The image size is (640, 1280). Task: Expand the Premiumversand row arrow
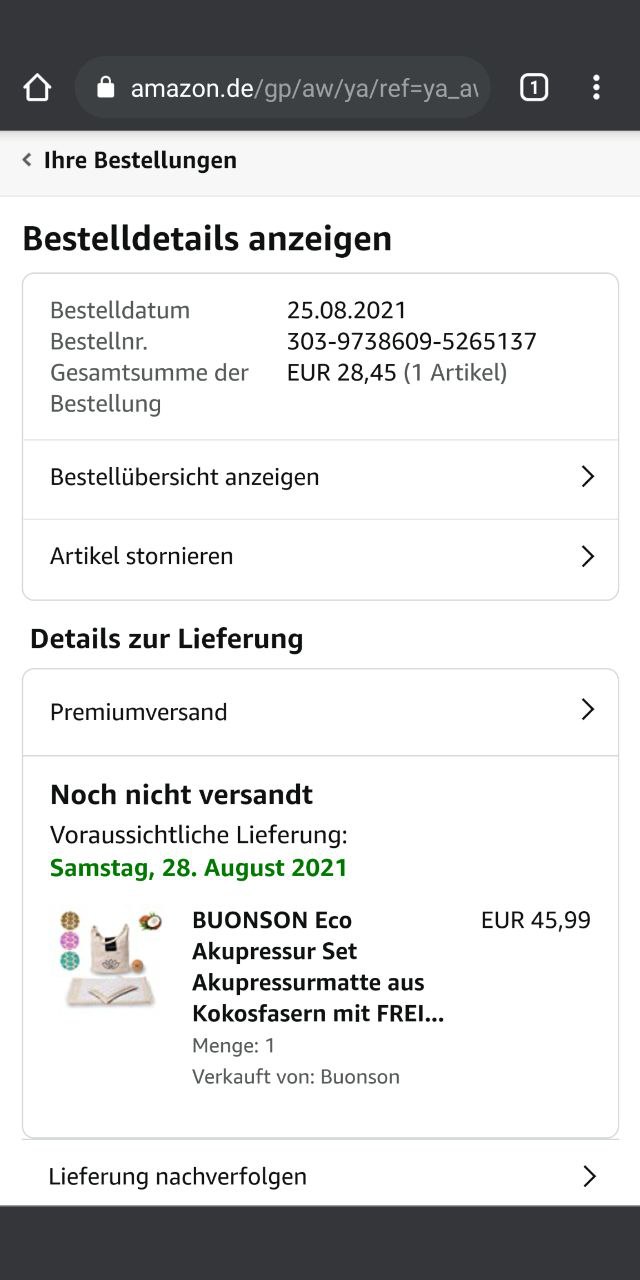(588, 710)
